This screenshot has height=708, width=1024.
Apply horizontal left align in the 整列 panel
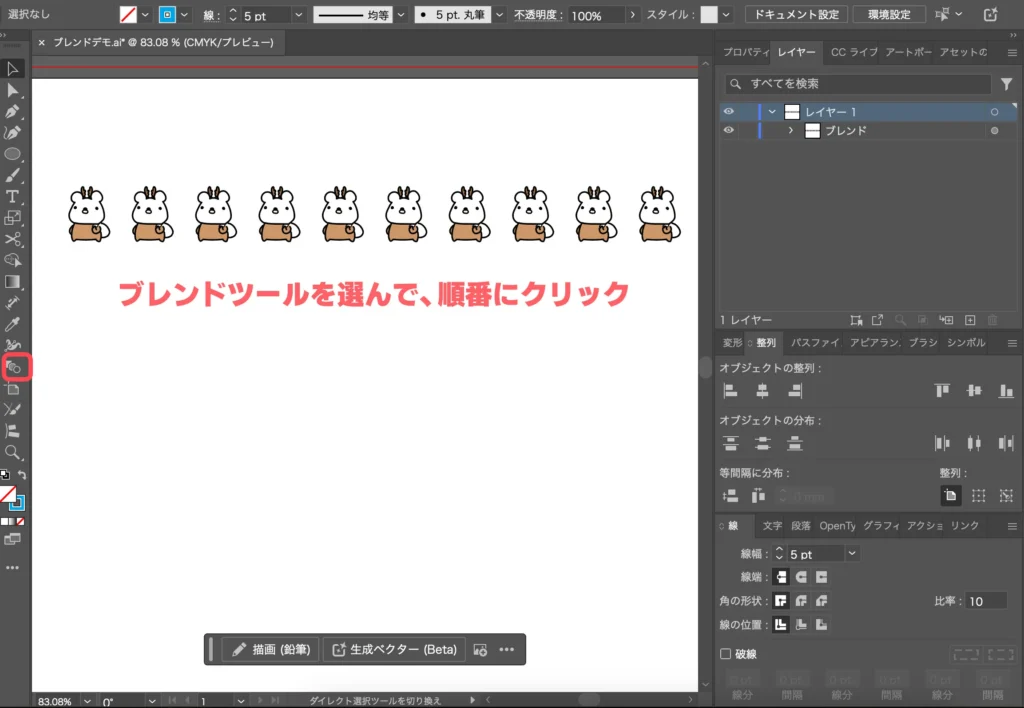(x=731, y=390)
